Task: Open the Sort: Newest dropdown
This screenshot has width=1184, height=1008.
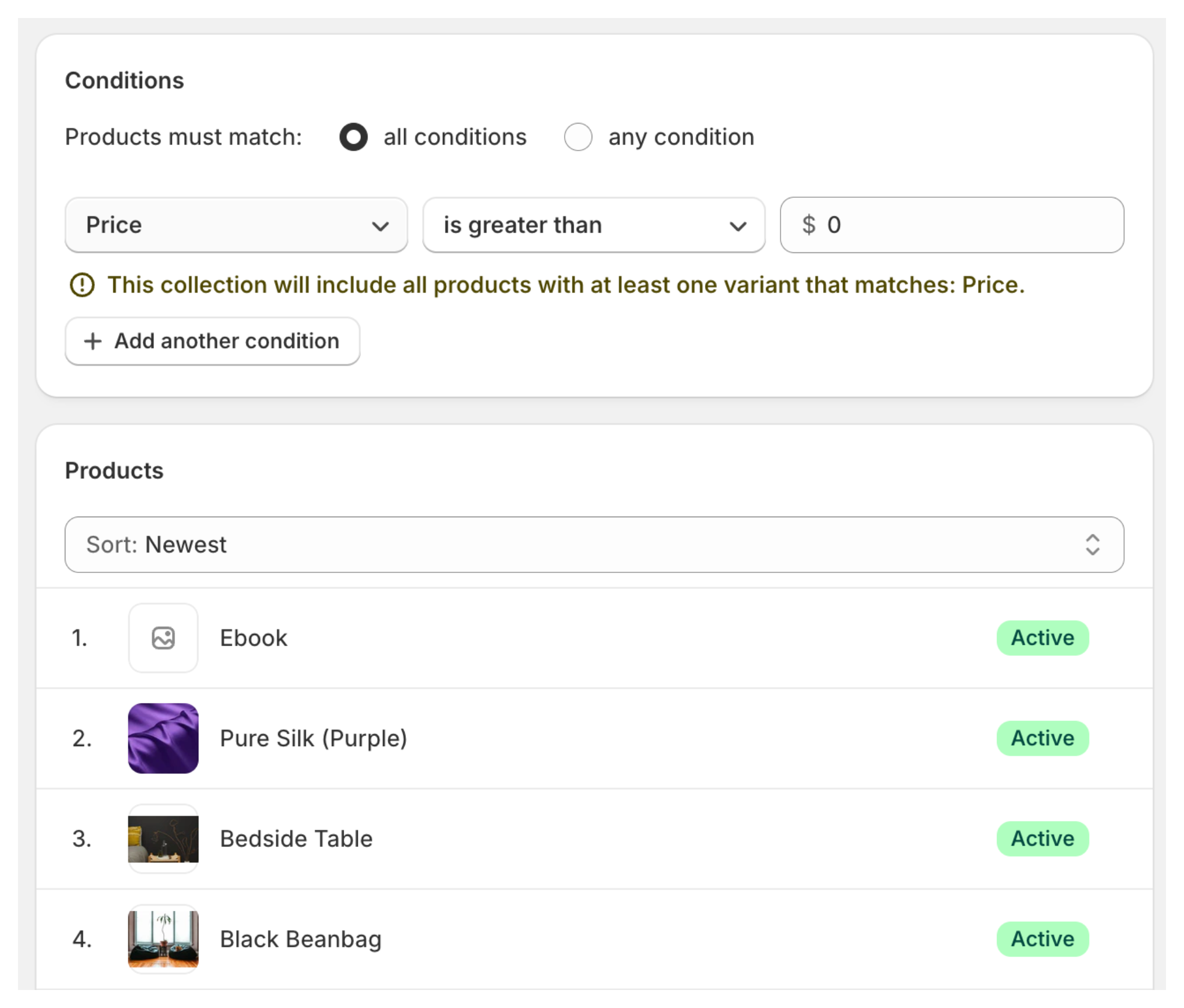Action: pos(593,544)
